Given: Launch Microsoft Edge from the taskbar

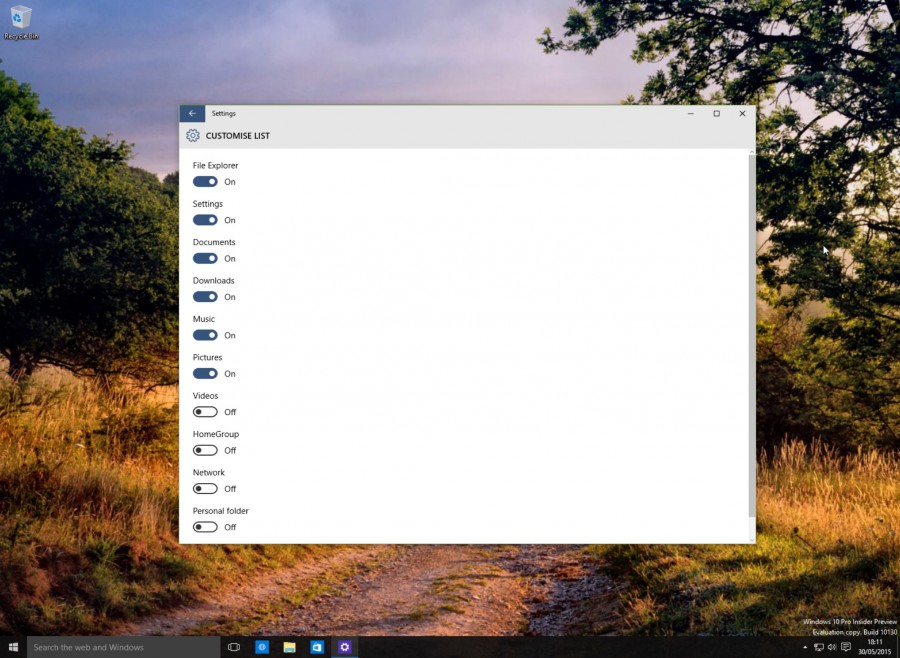Looking at the screenshot, I should pos(261,647).
